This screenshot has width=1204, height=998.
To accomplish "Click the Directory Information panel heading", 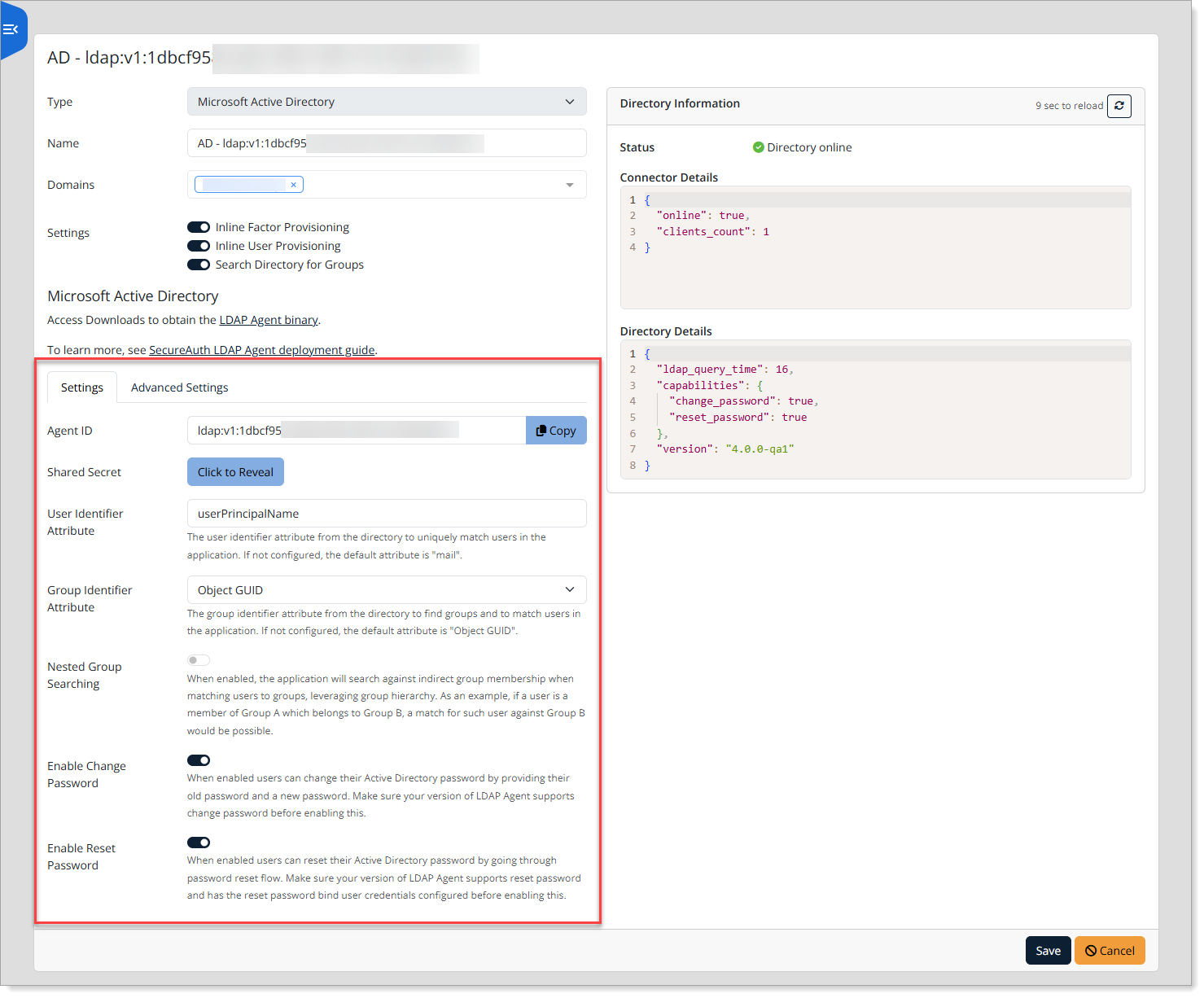I will tap(680, 103).
